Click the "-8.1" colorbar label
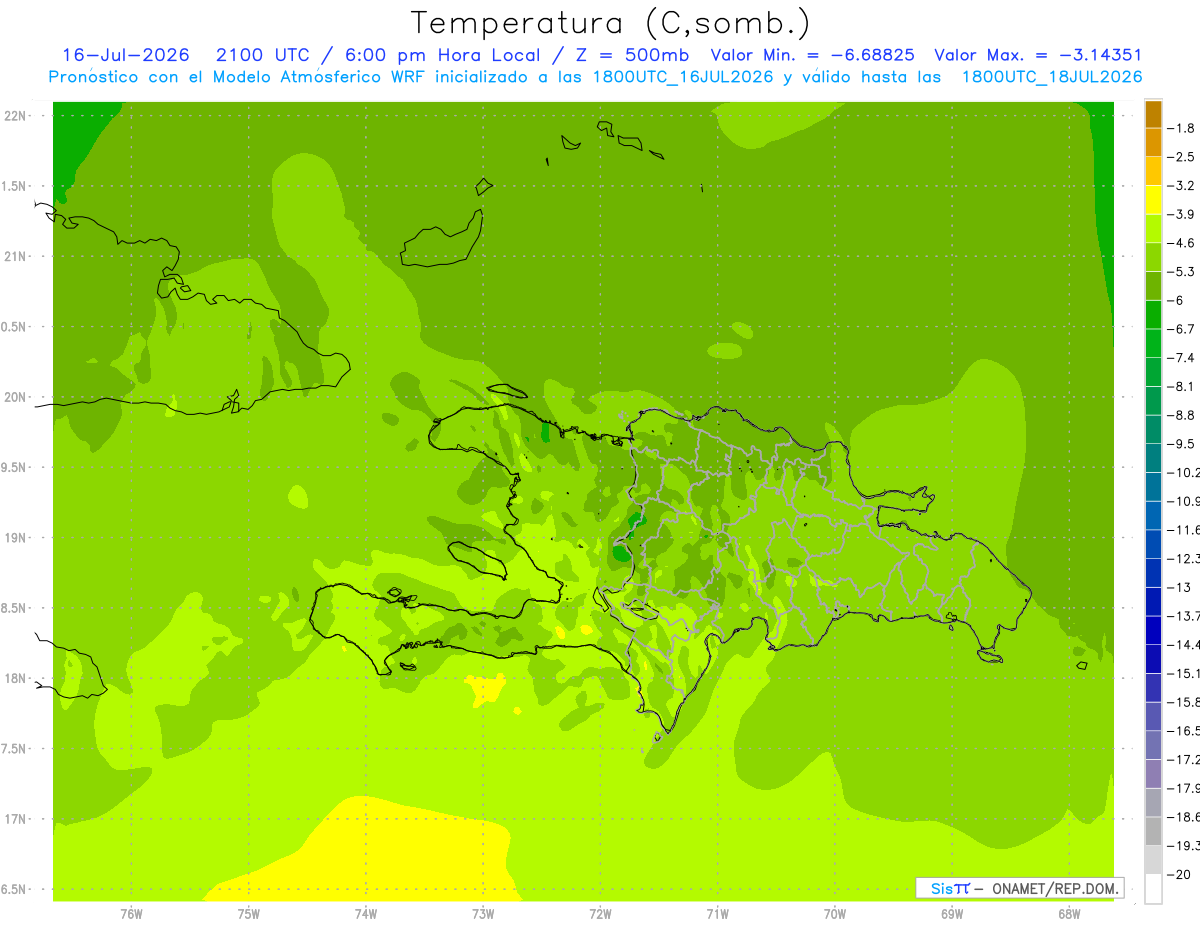 [x=1182, y=386]
